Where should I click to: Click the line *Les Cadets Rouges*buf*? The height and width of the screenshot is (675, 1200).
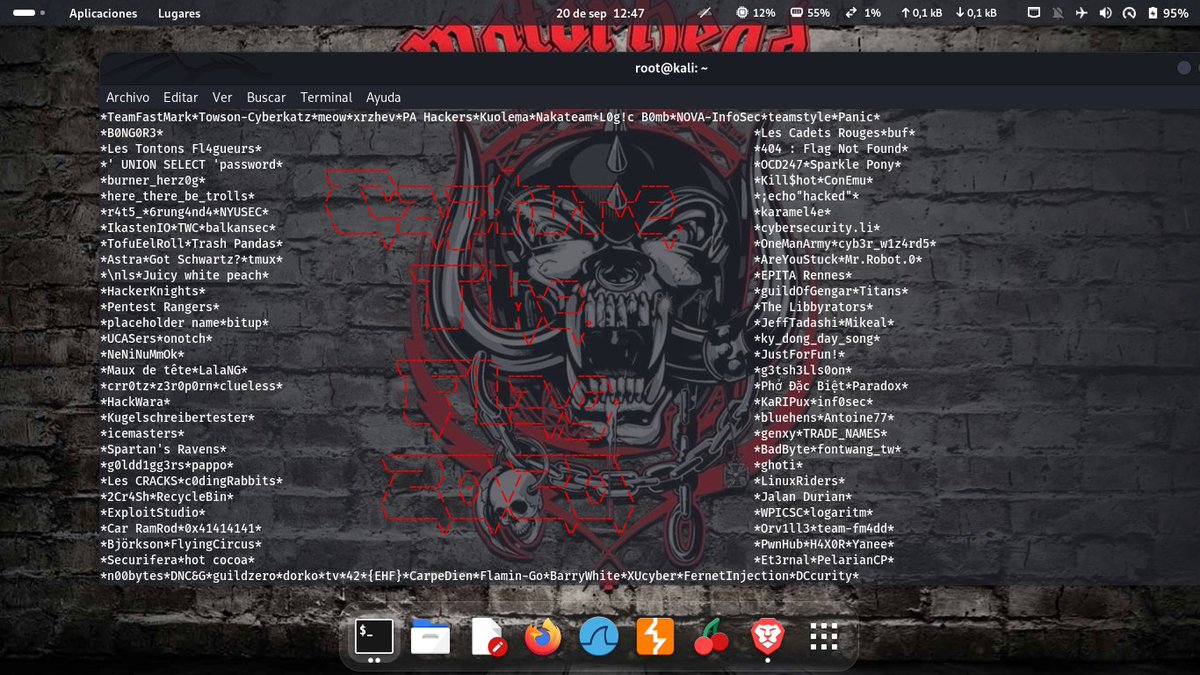tap(835, 133)
